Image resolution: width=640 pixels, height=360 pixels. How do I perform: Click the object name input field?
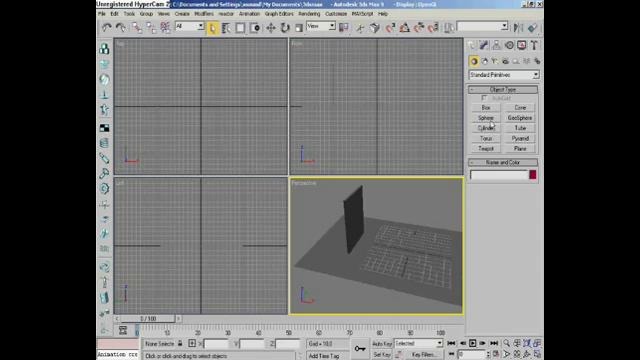point(499,175)
